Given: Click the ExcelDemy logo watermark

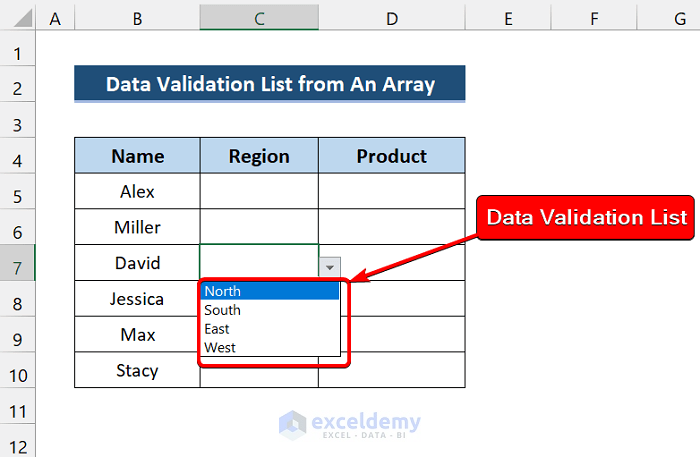Looking at the screenshot, I should (x=350, y=424).
